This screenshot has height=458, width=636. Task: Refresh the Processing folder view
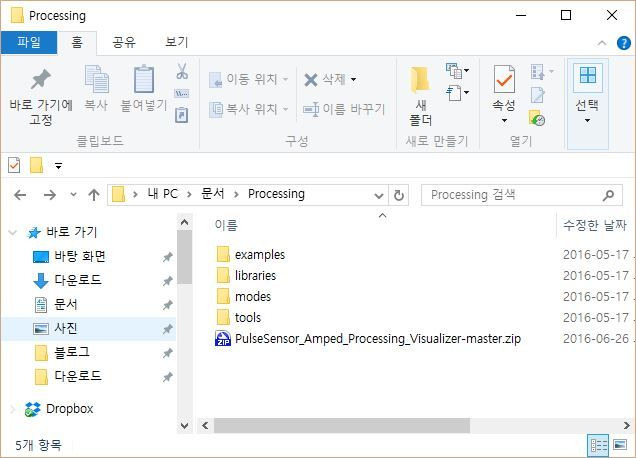click(399, 195)
